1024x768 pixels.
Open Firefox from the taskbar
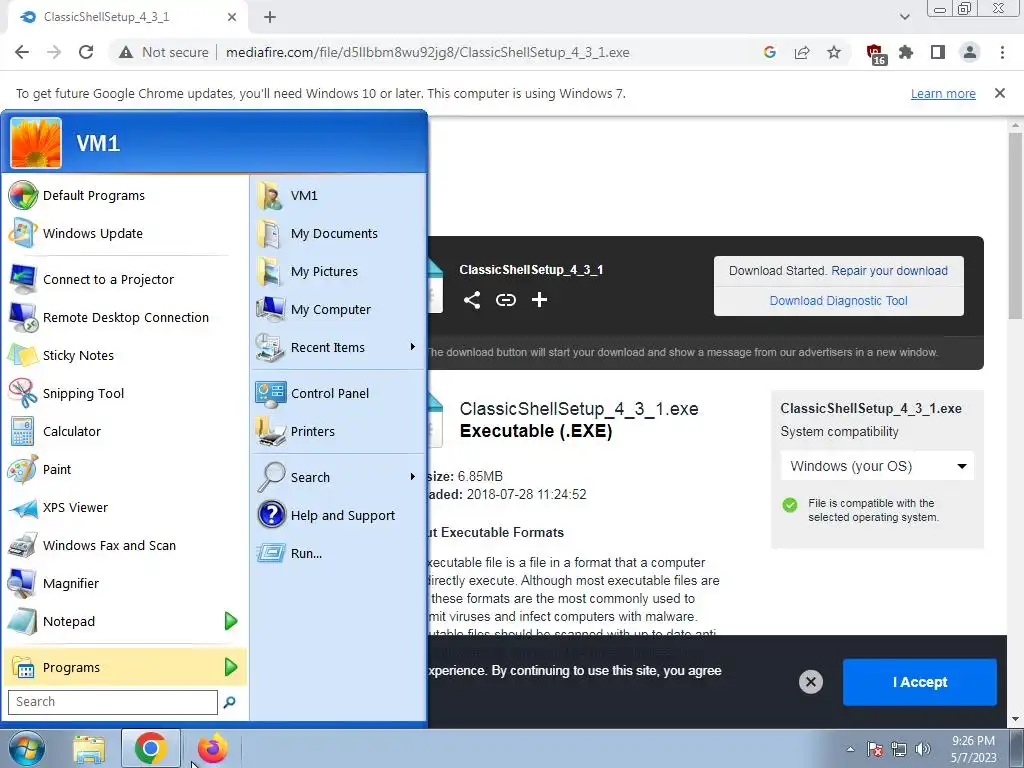212,748
